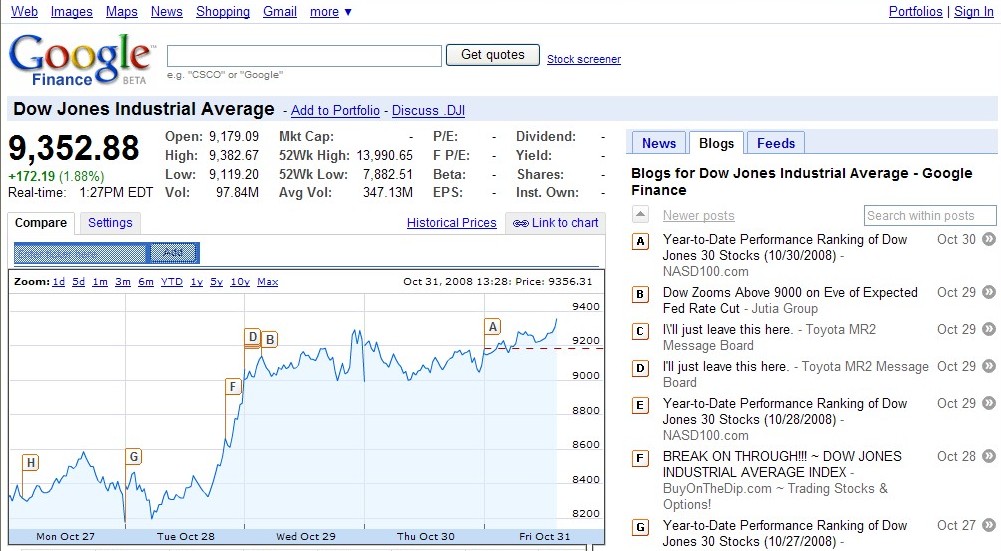This screenshot has width=1001, height=551.
Task: Set chart zoom to 1d
Action: tap(59, 282)
